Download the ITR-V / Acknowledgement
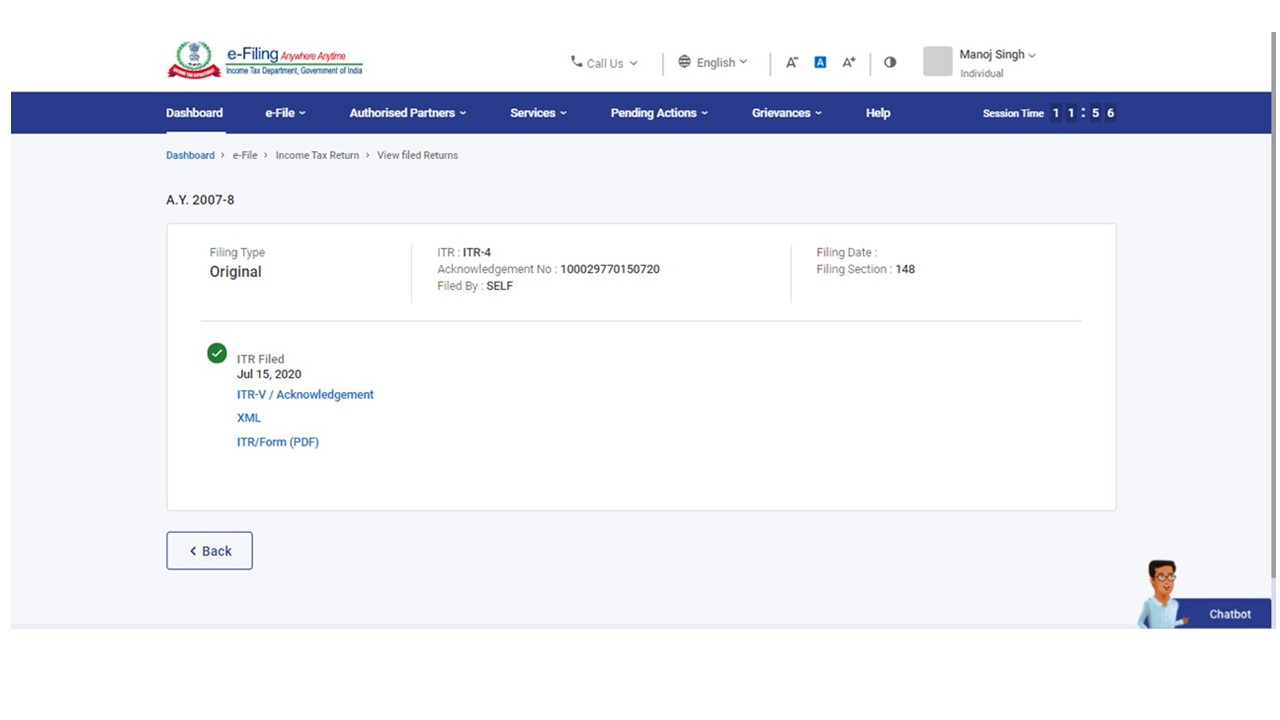This screenshot has width=1280, height=720. click(x=305, y=395)
